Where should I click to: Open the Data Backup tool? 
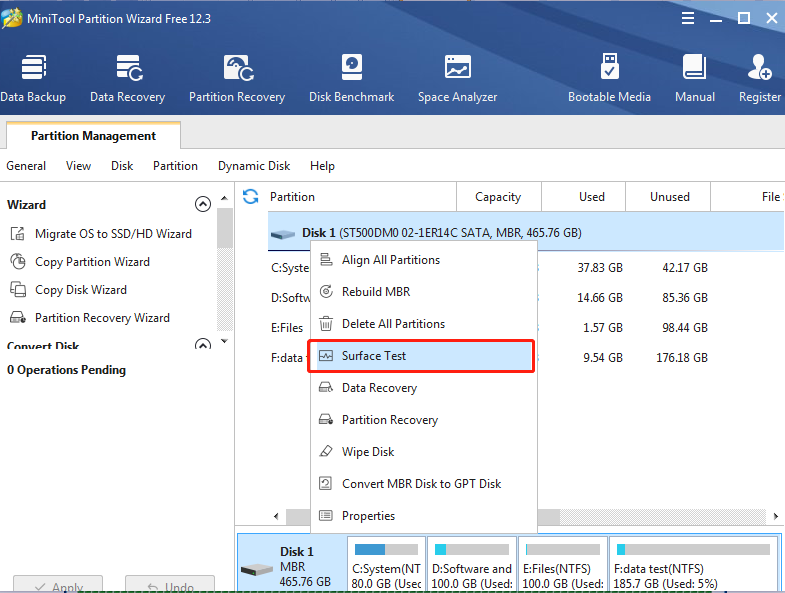click(33, 78)
